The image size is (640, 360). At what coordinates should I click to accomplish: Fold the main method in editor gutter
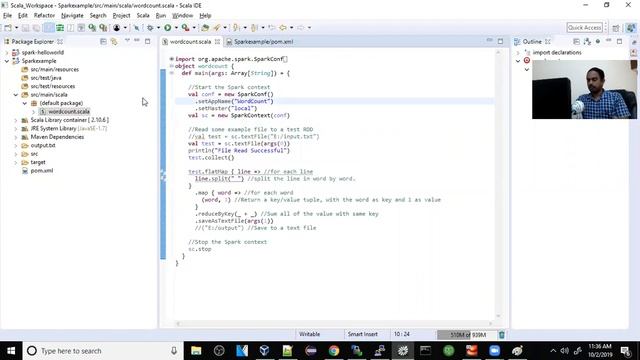click(172, 73)
